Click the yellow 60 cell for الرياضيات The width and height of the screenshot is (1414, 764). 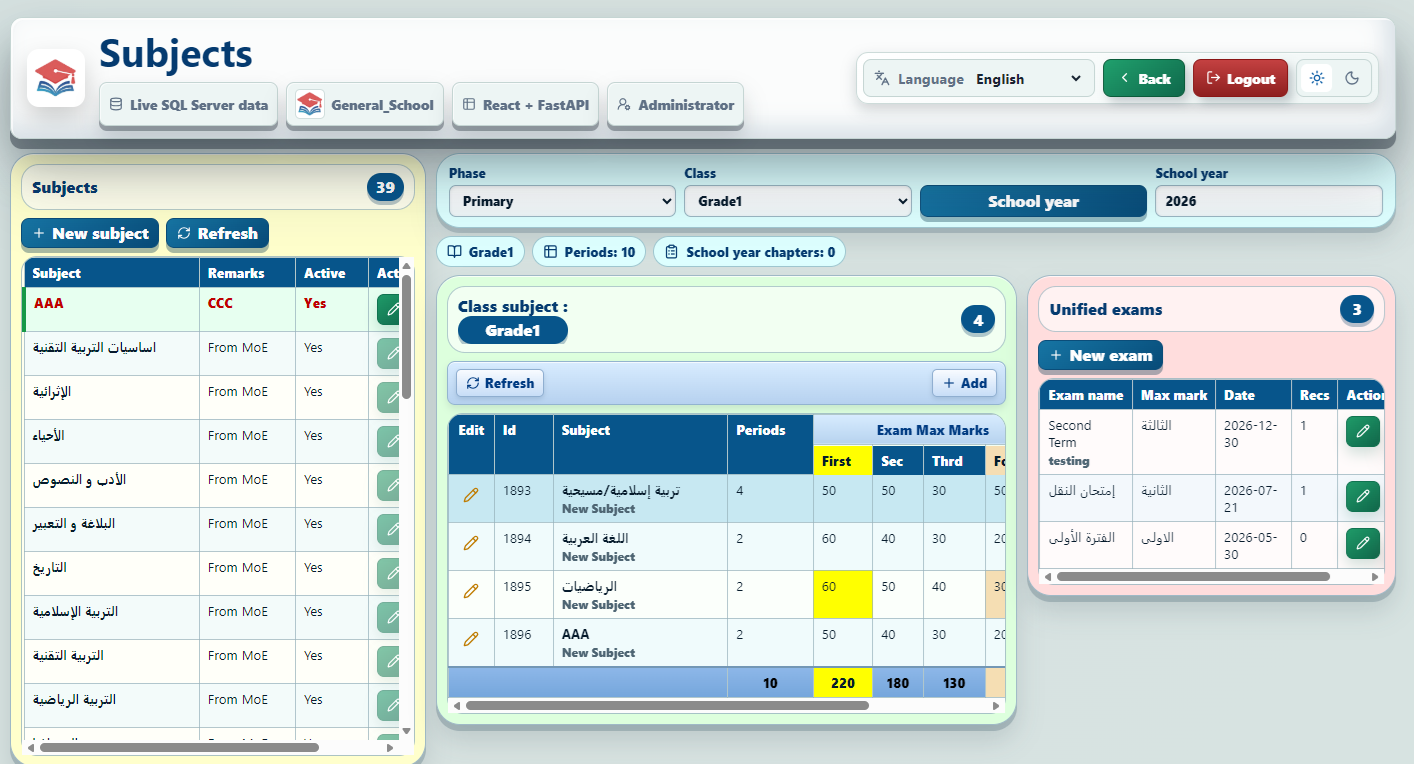click(843, 594)
